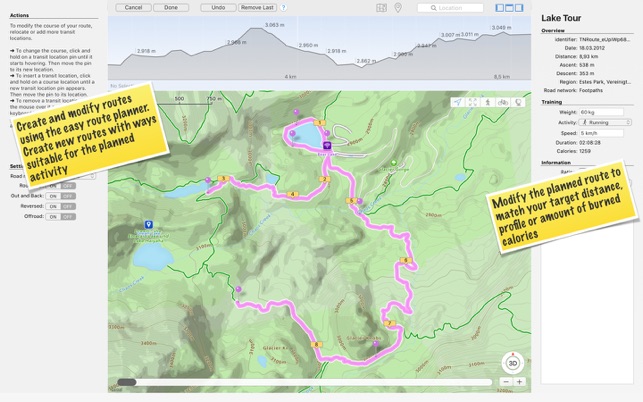The height and width of the screenshot is (402, 643).
Task: Toggle the Offroad switch
Action: (x=60, y=217)
